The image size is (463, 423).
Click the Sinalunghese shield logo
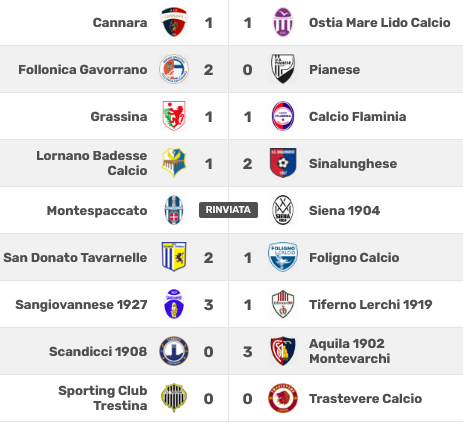(x=283, y=163)
